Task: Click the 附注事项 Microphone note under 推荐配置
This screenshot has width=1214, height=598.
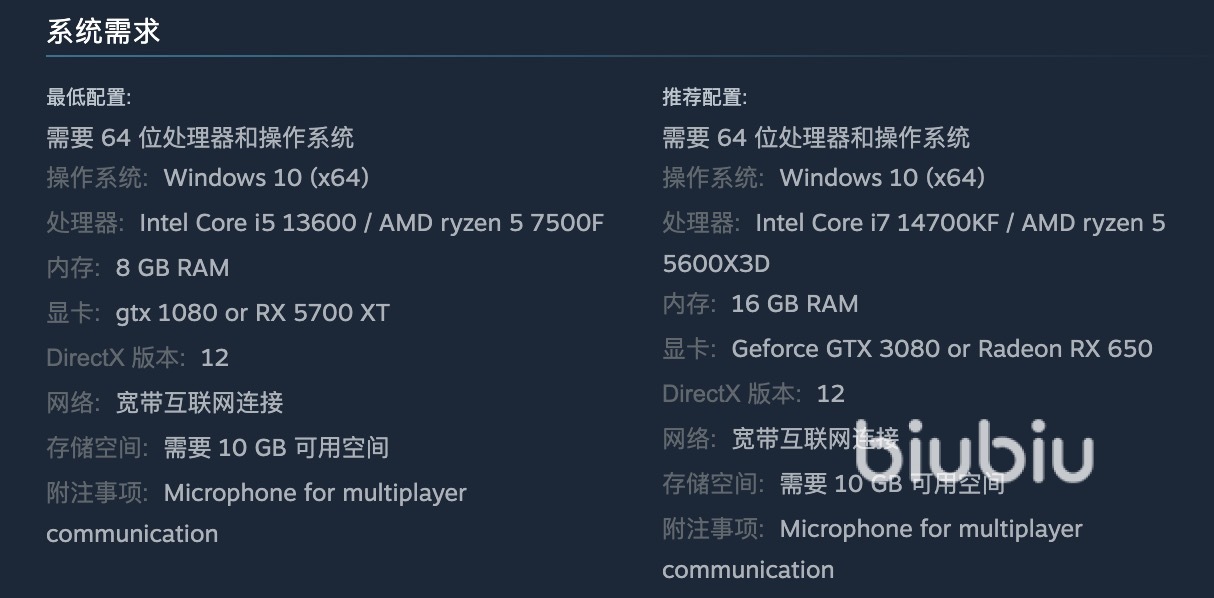Action: 930,529
